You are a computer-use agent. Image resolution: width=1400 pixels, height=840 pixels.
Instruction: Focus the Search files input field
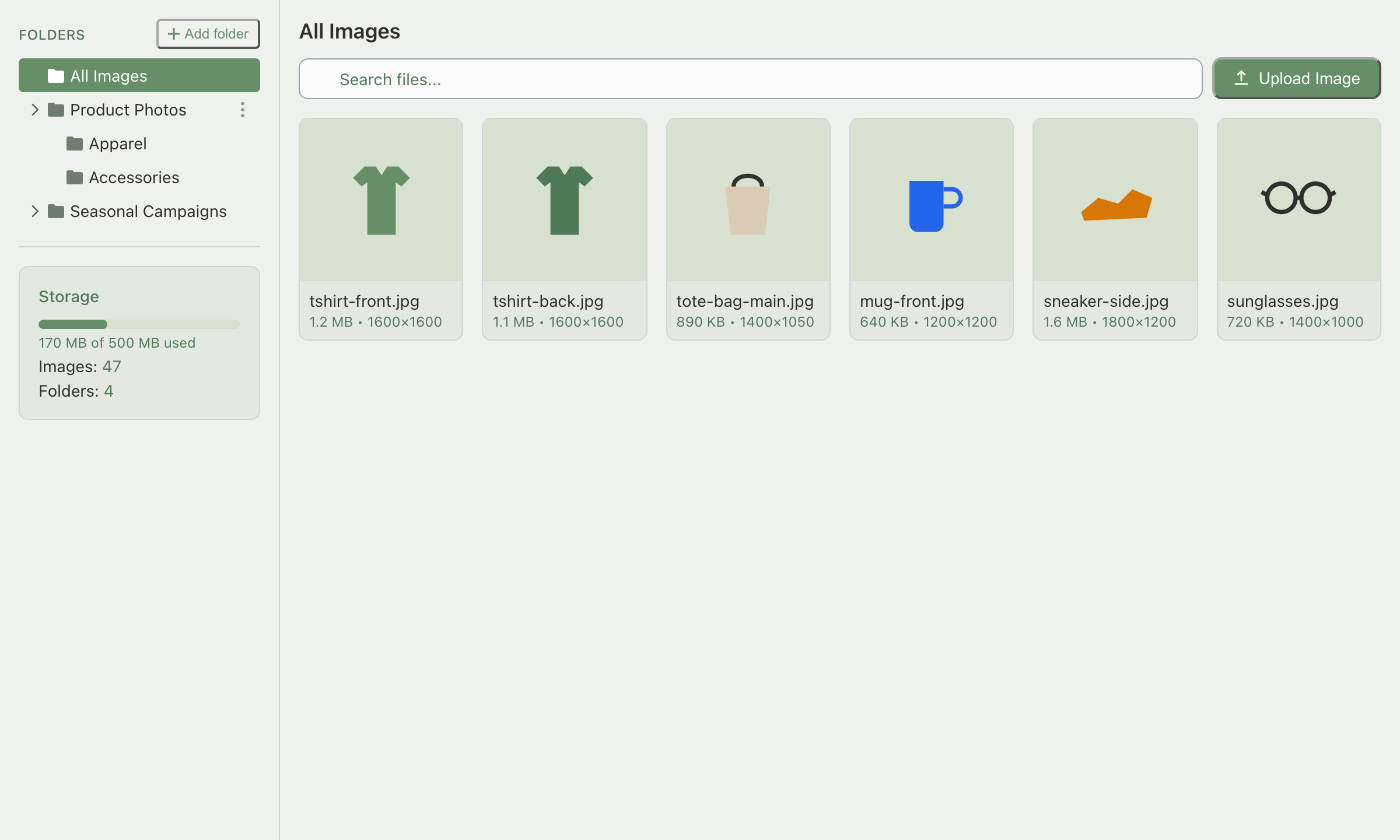750,79
